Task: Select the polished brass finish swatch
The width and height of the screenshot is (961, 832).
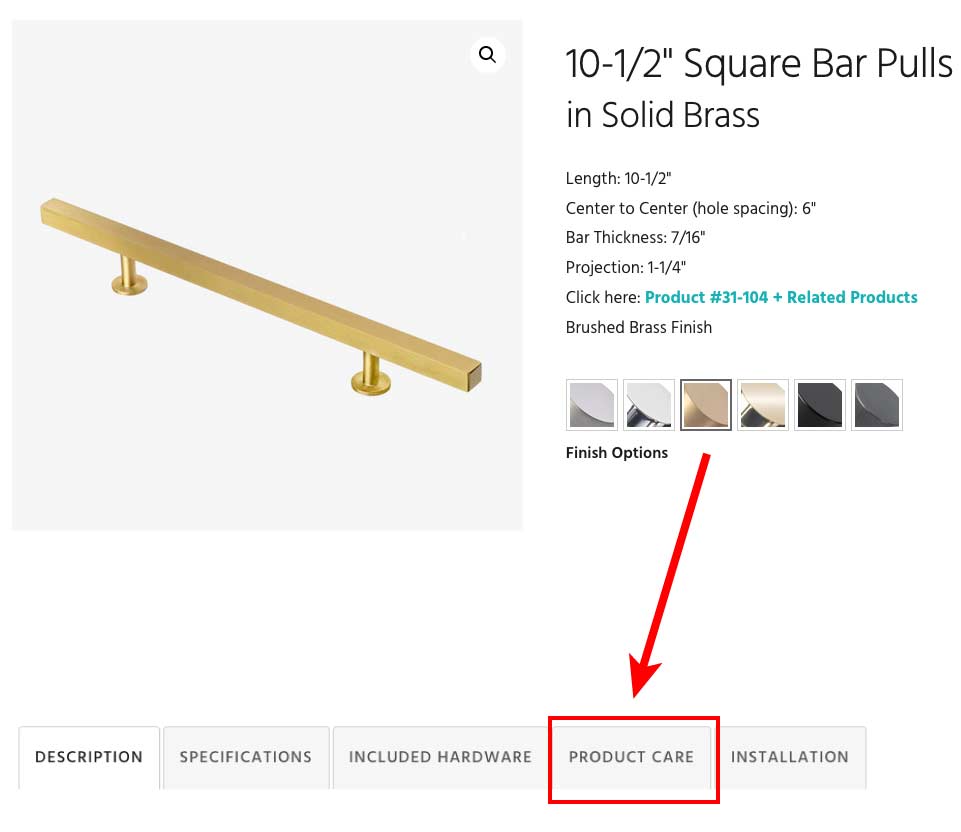Action: (762, 404)
